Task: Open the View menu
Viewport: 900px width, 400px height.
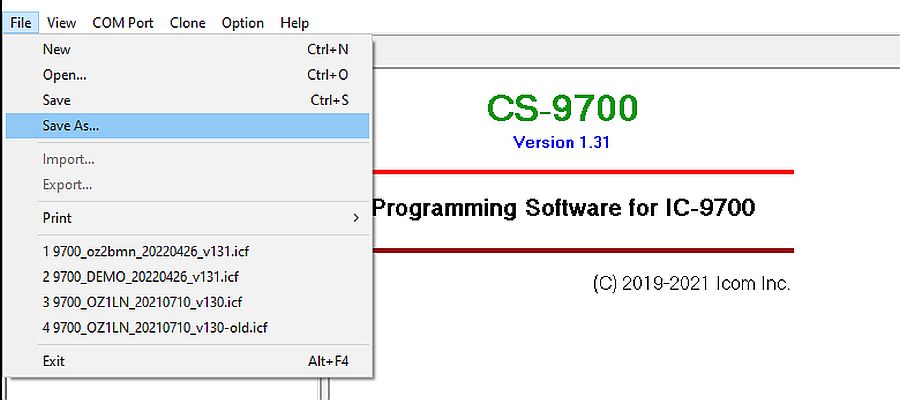Action: (x=61, y=23)
